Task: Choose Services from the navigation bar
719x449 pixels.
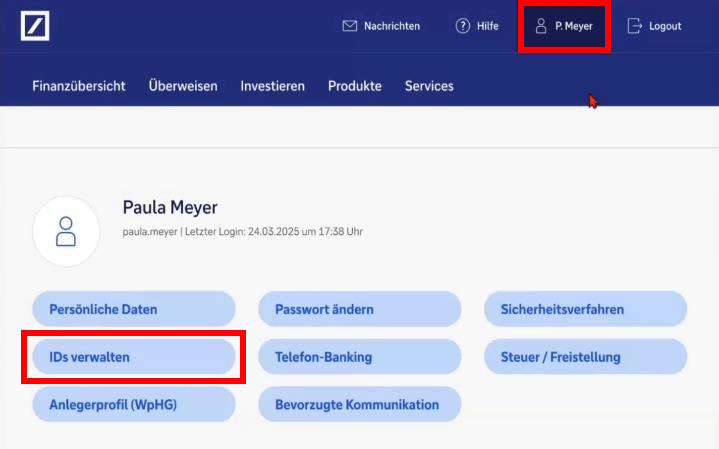Action: 429,86
